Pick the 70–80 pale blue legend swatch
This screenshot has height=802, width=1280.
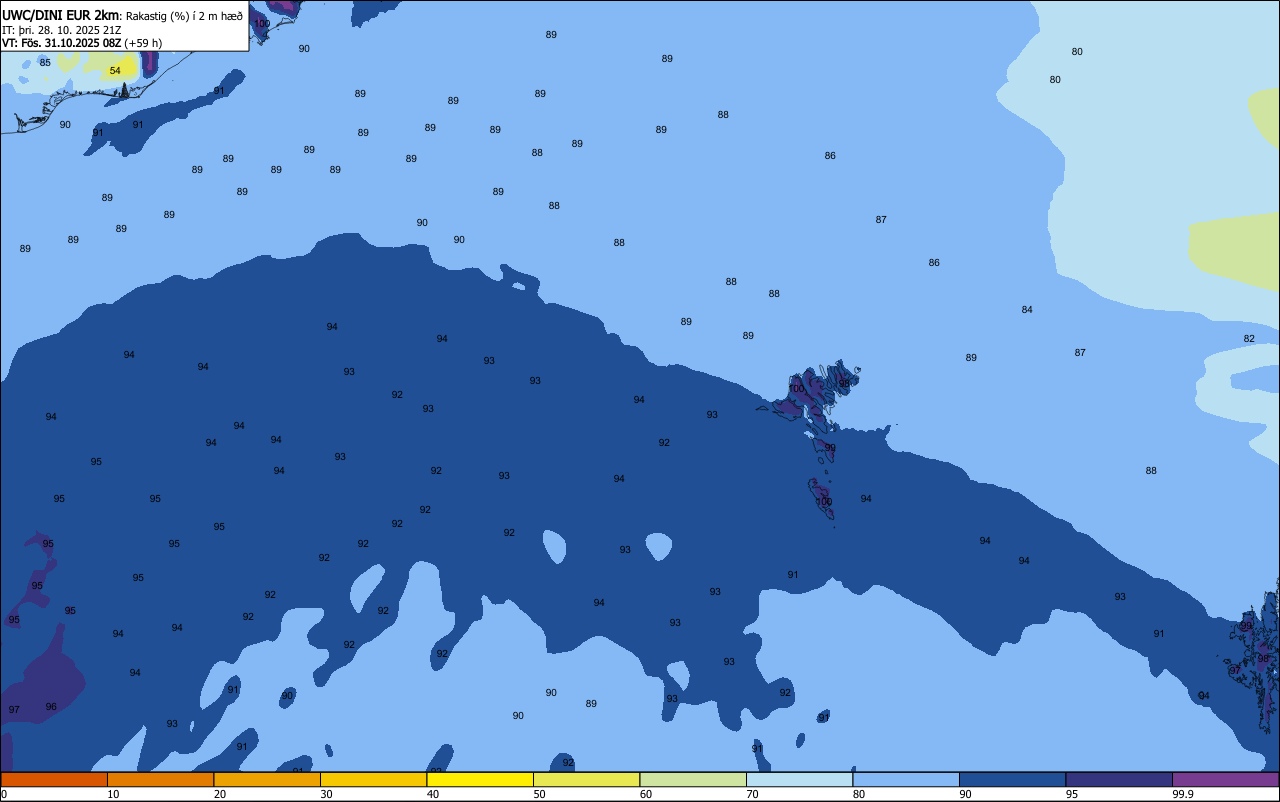799,779
